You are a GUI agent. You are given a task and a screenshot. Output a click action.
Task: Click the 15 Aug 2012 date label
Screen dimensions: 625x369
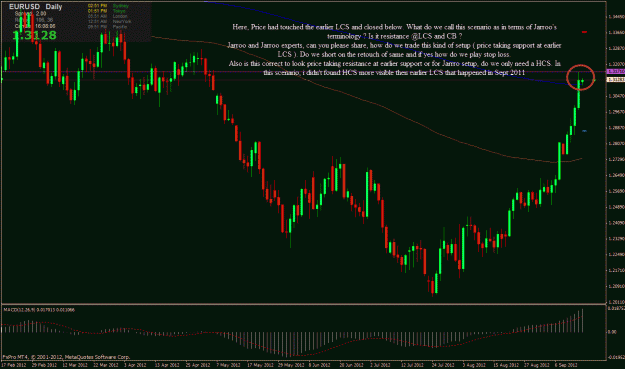click(505, 365)
